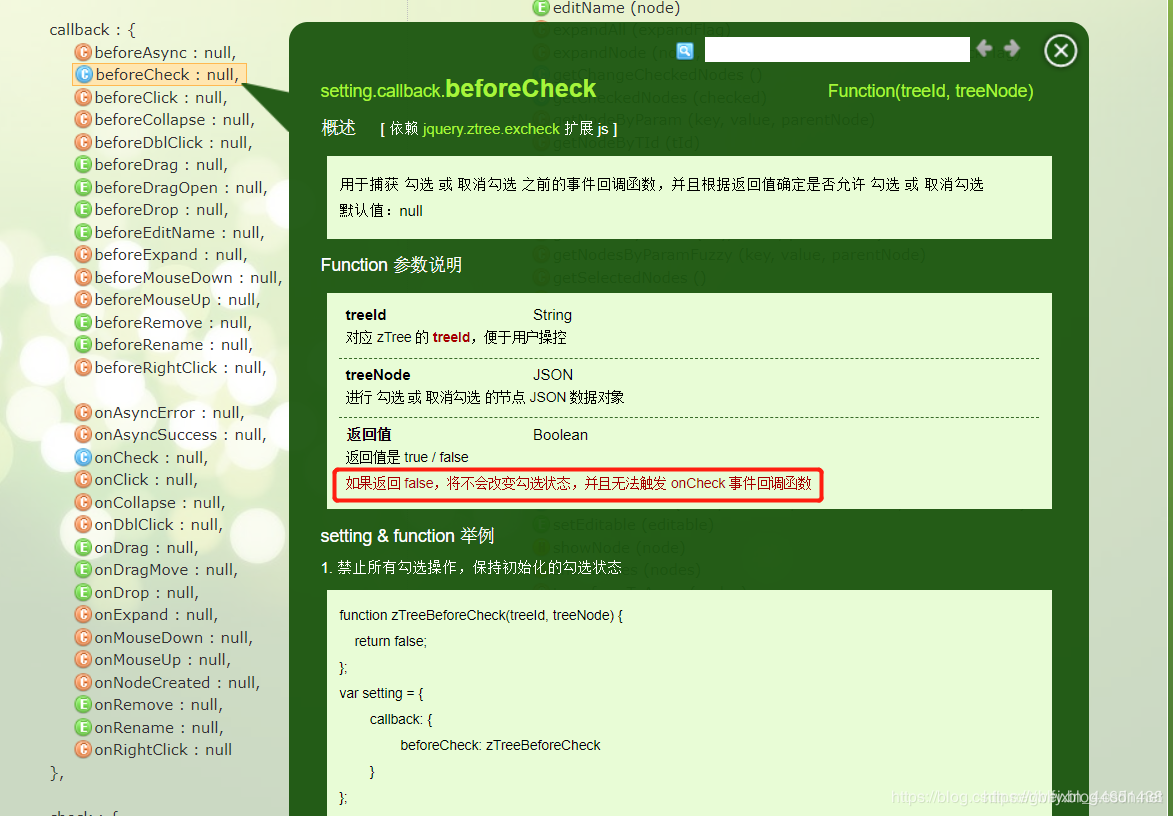Go to next item with right arrow
This screenshot has height=816, width=1173.
[1012, 49]
